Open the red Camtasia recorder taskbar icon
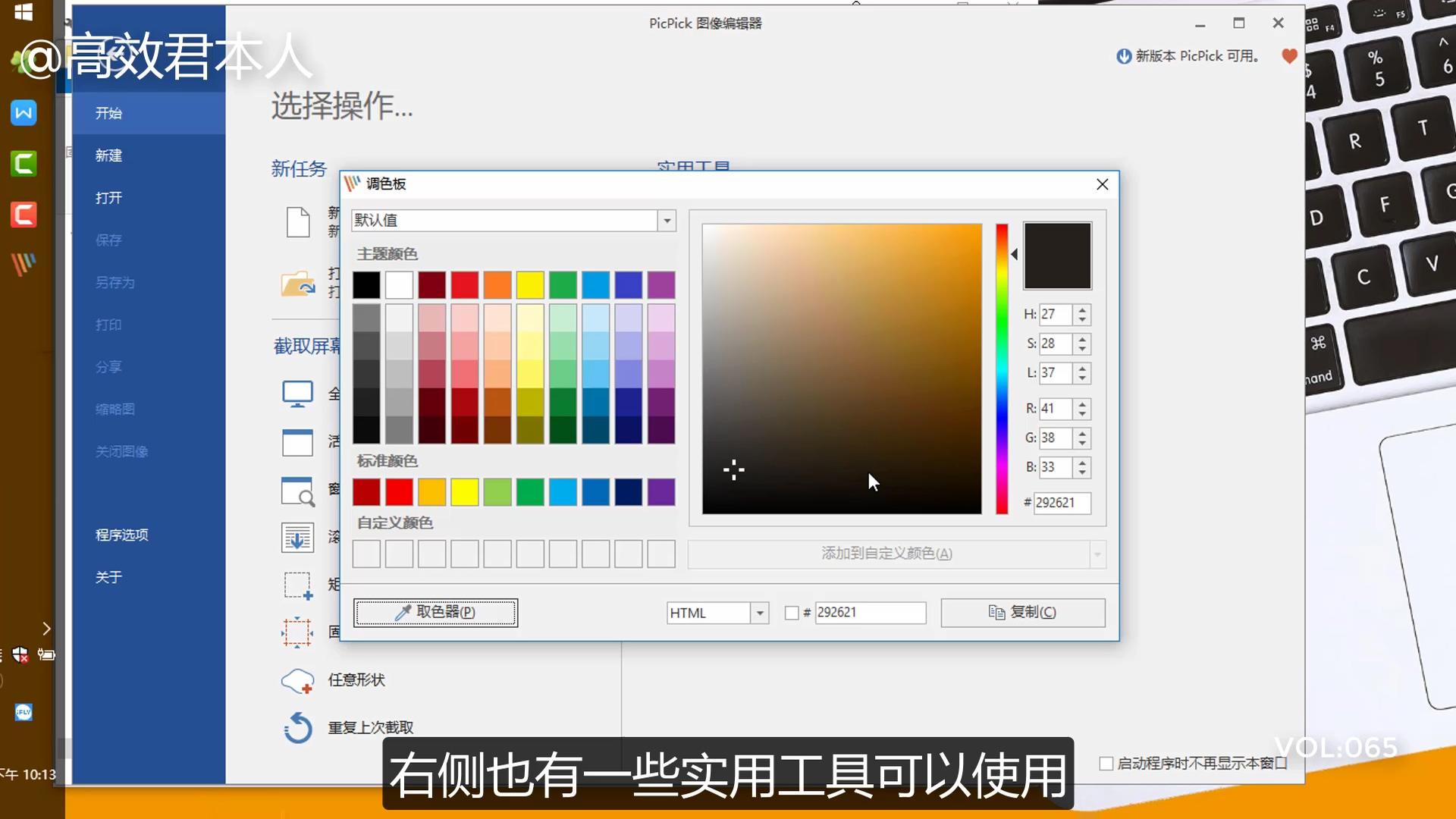 pyautogui.click(x=24, y=214)
